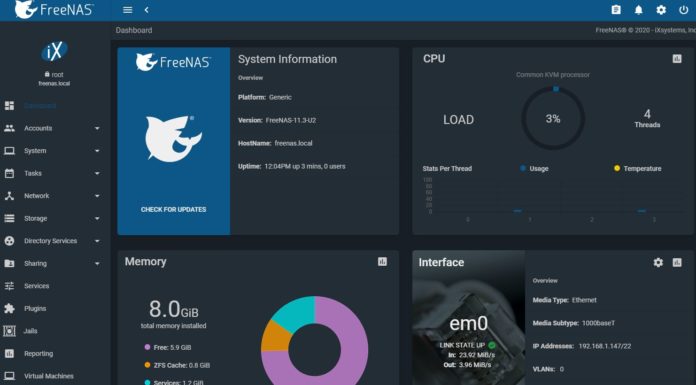696x385 pixels.
Task: Open the task manager clipboard icon
Action: 616,10
